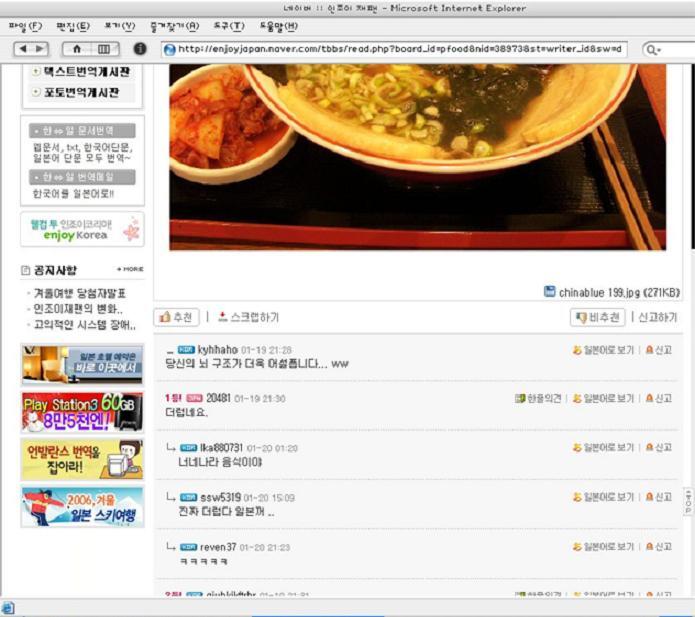695x617 pixels.
Task: Click the disk icon beside chinablue 199.jpg
Action: [549, 292]
